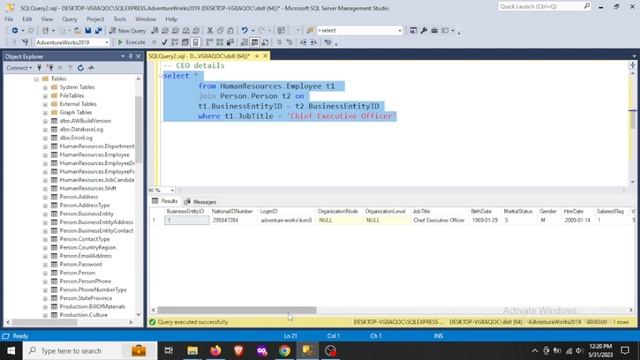Screen dimensions: 640x360
Task: Select the Chief Executive Officer result cell
Action: [439, 220]
